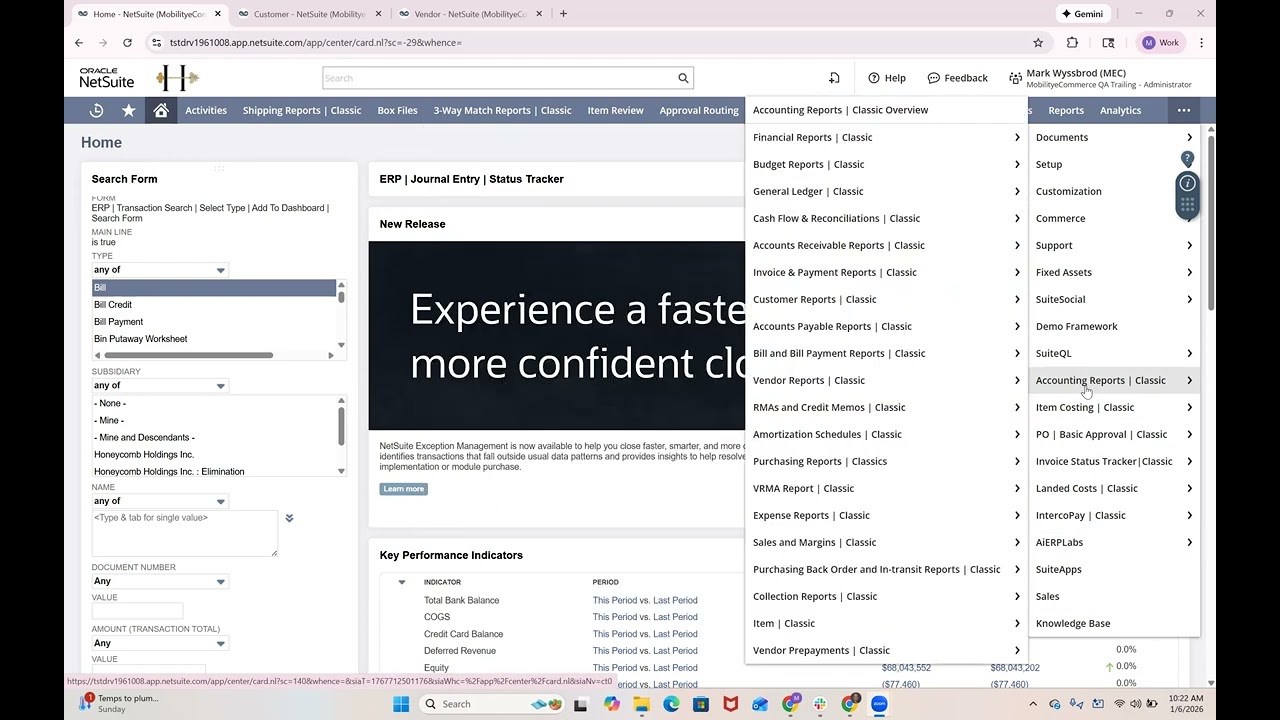Select SuiteQL in overflow menu
Image resolution: width=1280 pixels, height=720 pixels.
(x=1114, y=353)
